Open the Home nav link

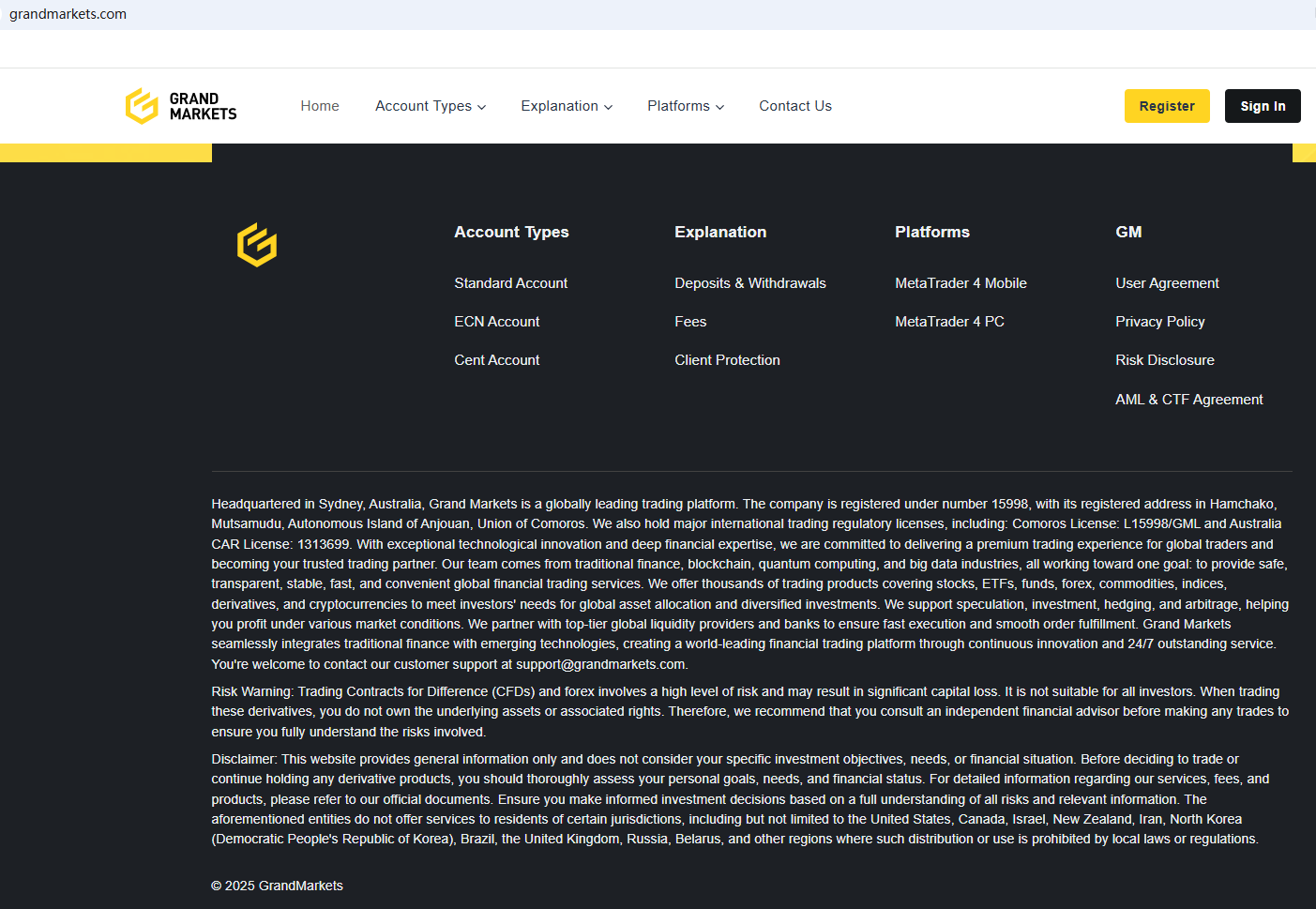click(x=320, y=106)
